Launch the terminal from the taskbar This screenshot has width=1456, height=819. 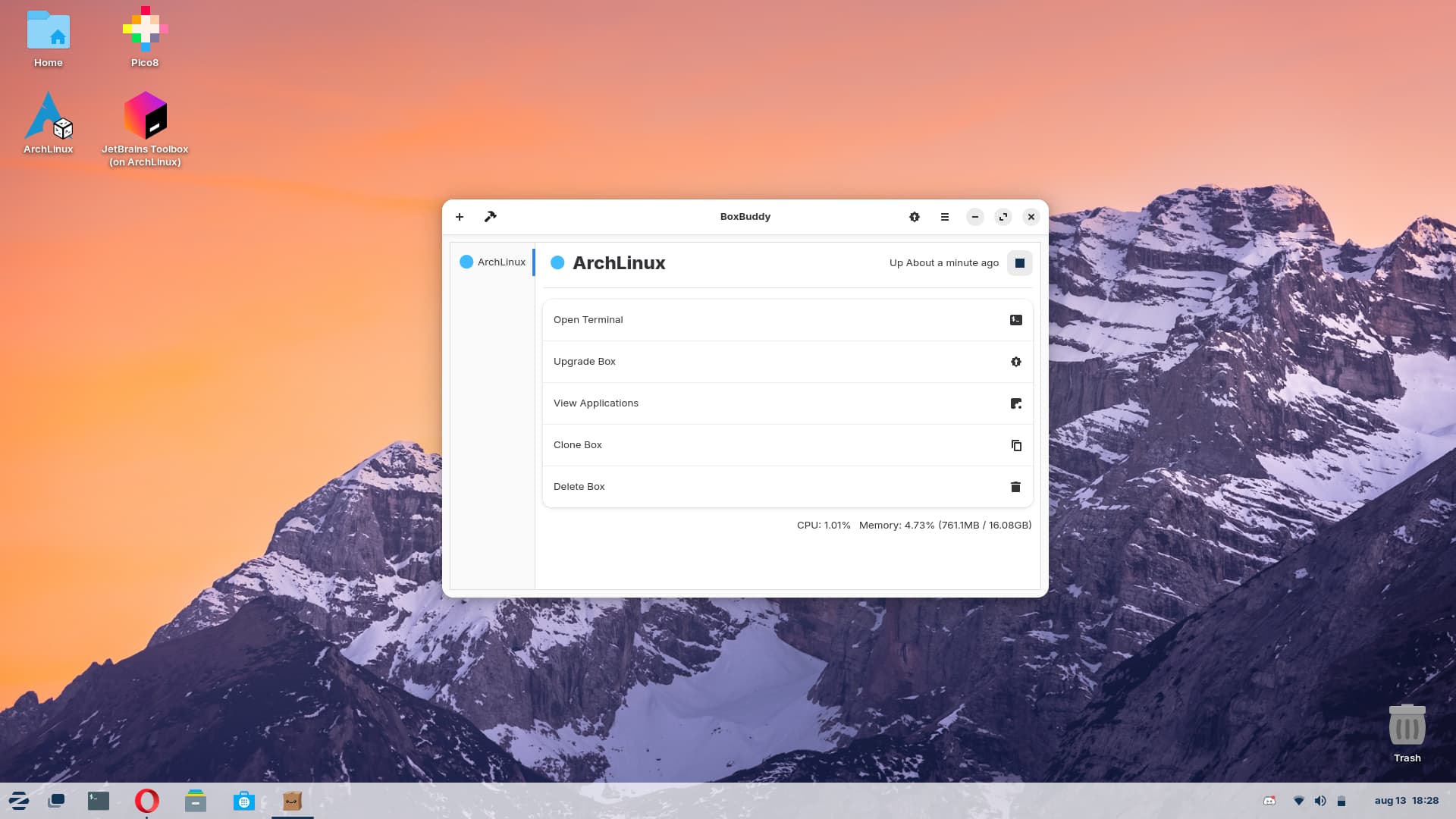(99, 801)
